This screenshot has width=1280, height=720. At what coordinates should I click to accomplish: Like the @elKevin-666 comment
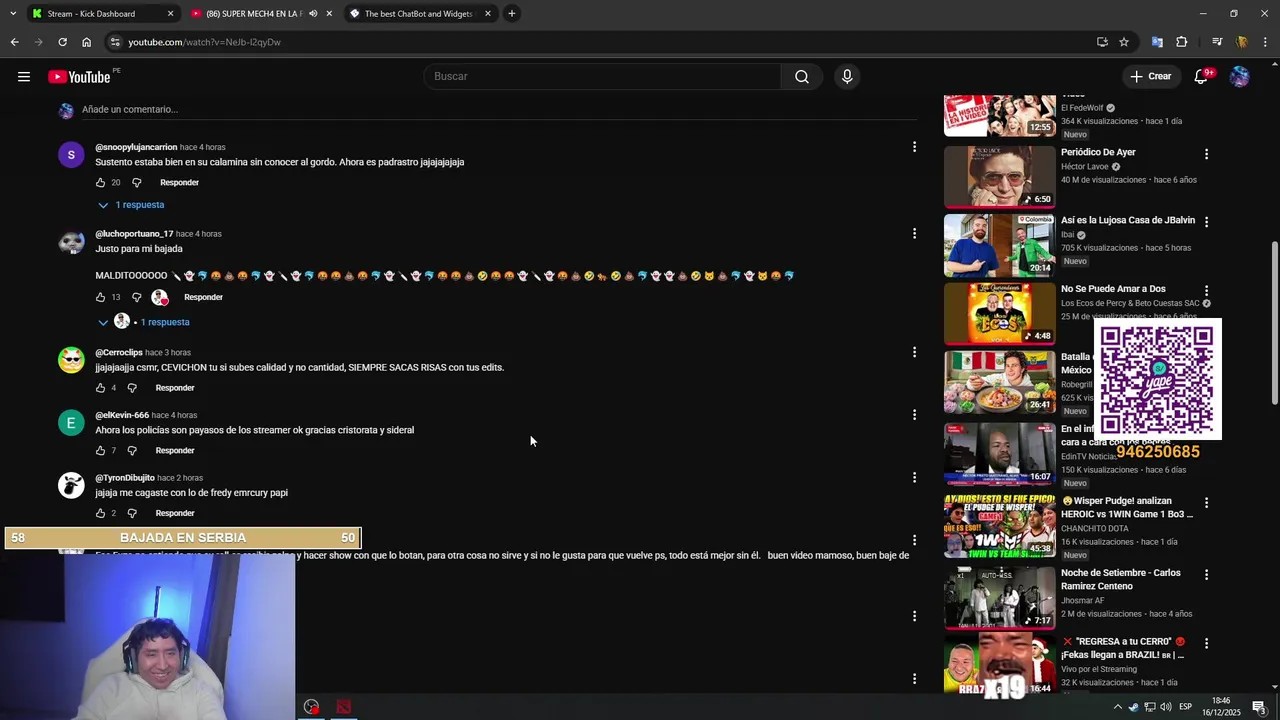pyautogui.click(x=100, y=451)
